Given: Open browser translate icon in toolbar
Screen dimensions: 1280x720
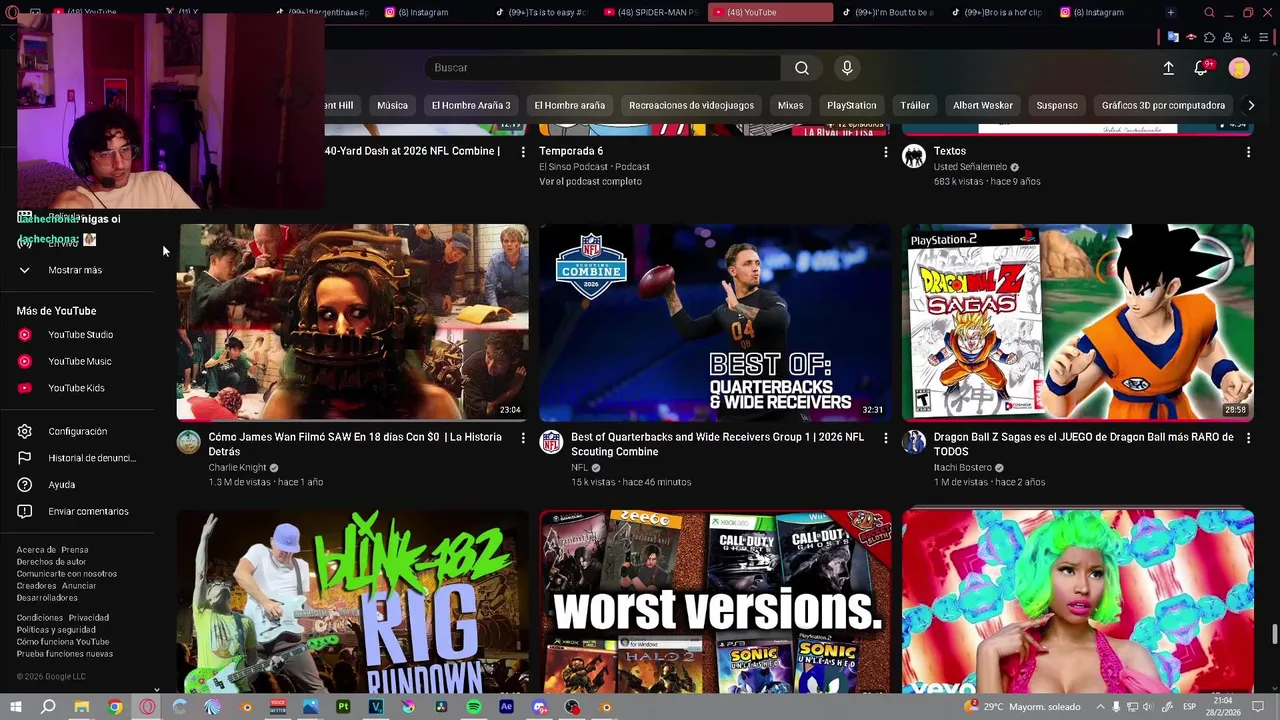Looking at the screenshot, I should 1173,37.
